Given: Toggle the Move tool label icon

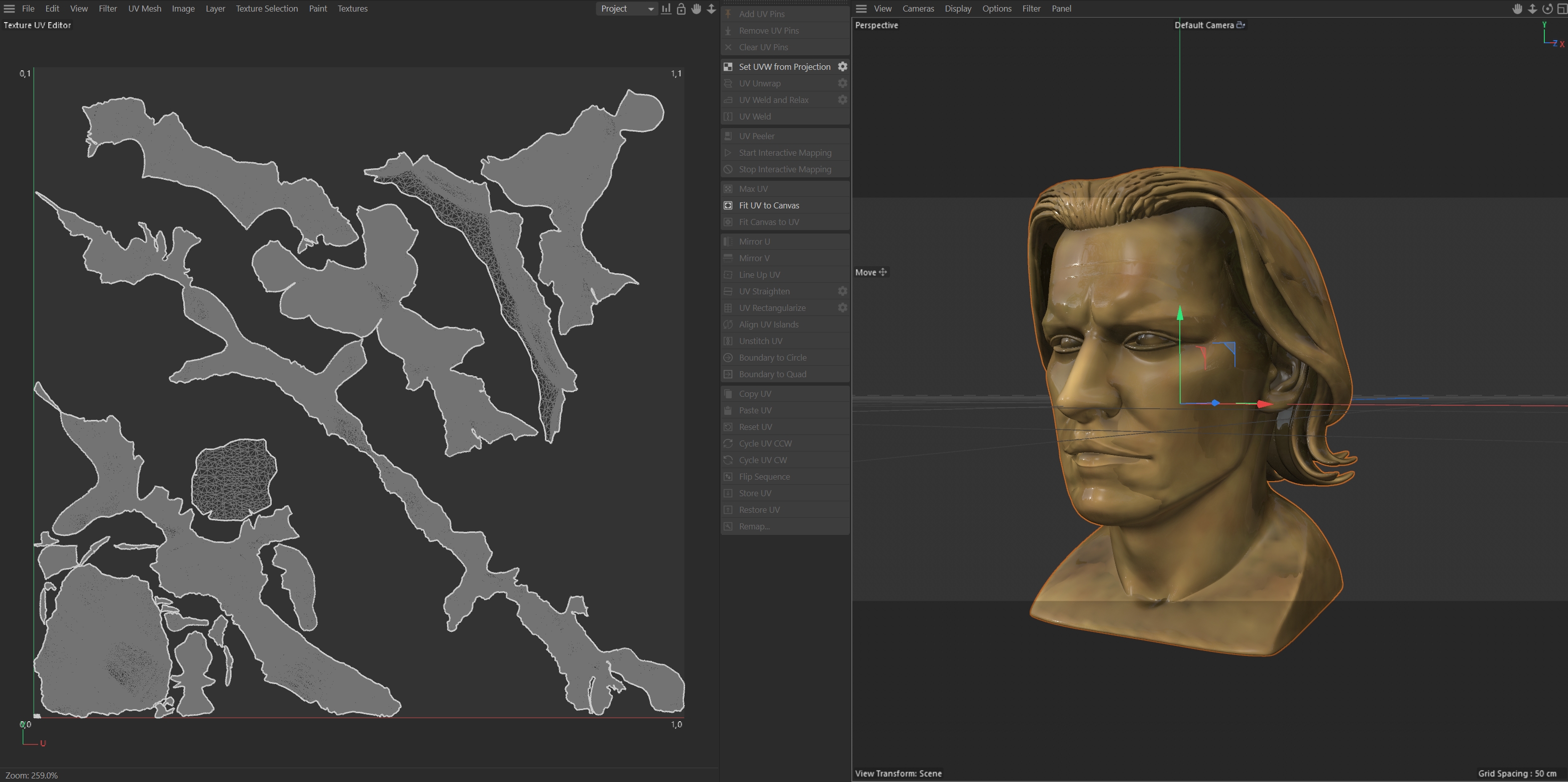Looking at the screenshot, I should click(882, 272).
